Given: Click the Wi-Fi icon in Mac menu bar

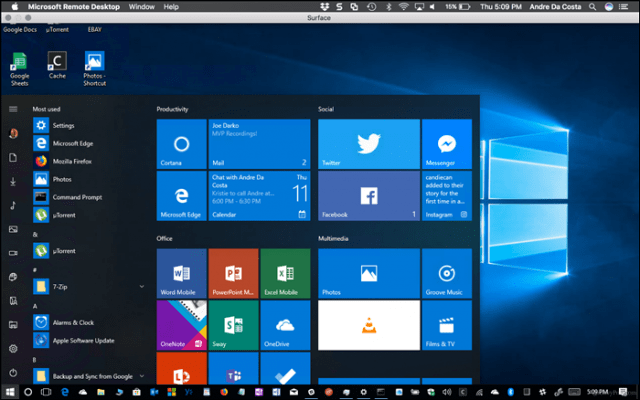Looking at the screenshot, I should pos(403,7).
